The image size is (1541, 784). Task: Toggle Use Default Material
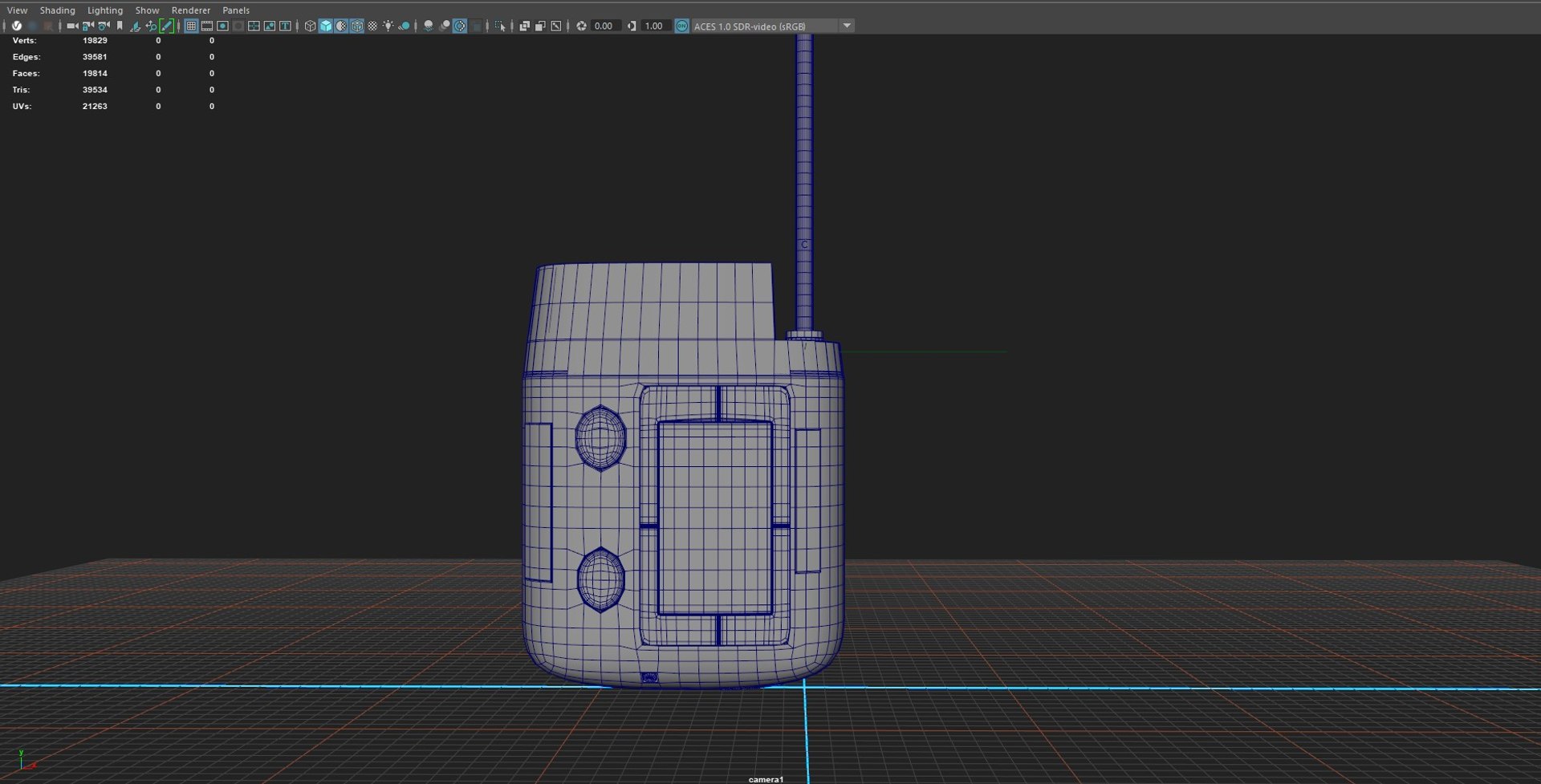tap(341, 26)
